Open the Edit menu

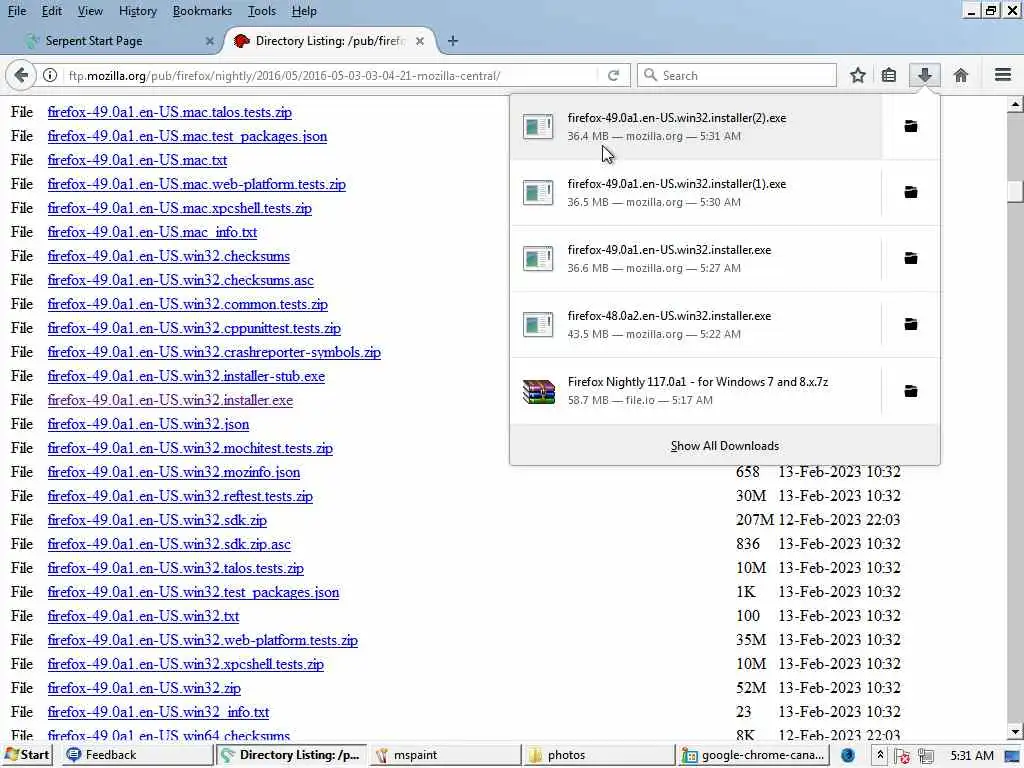[52, 11]
